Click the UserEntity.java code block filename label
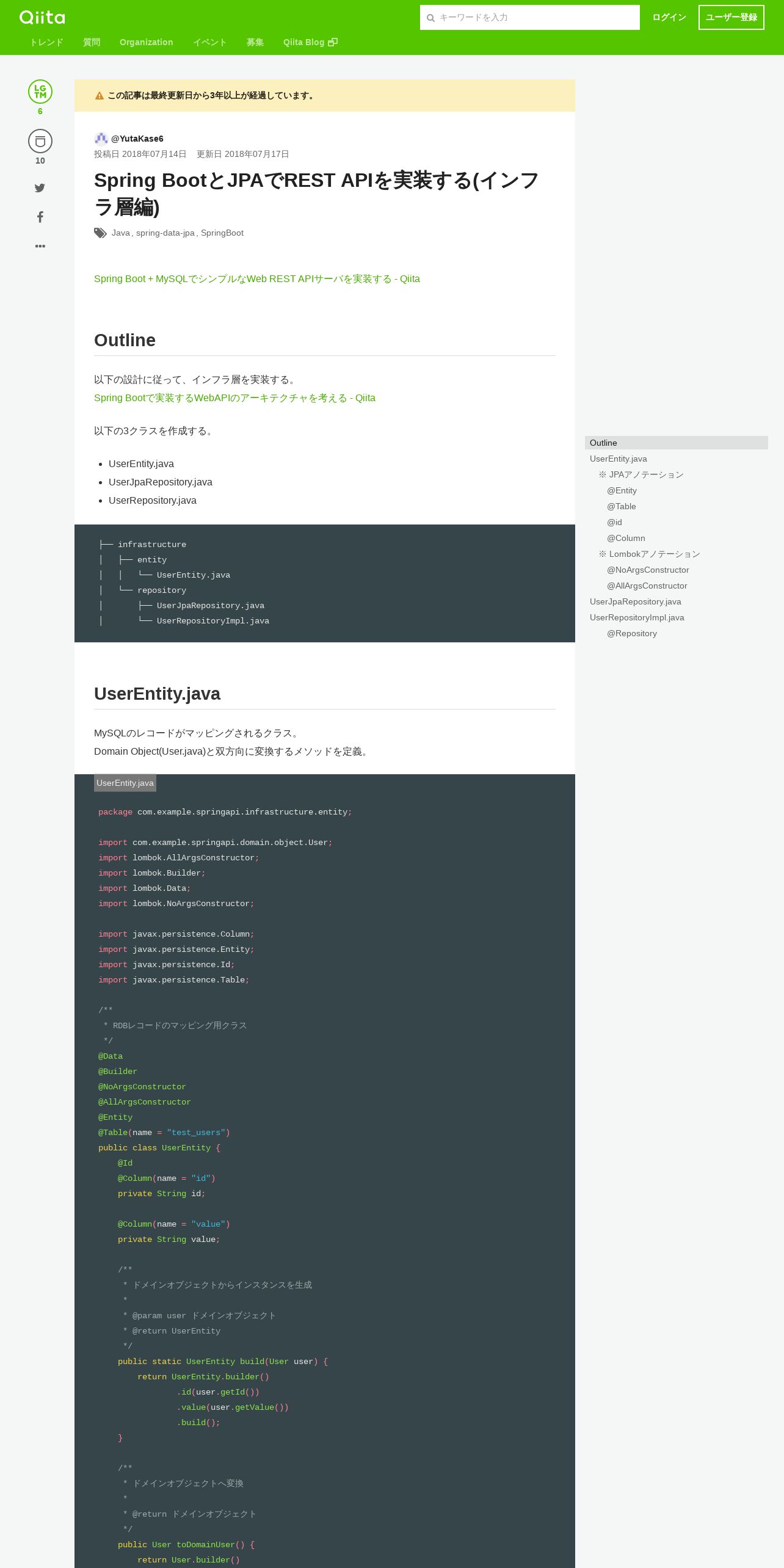 (125, 783)
